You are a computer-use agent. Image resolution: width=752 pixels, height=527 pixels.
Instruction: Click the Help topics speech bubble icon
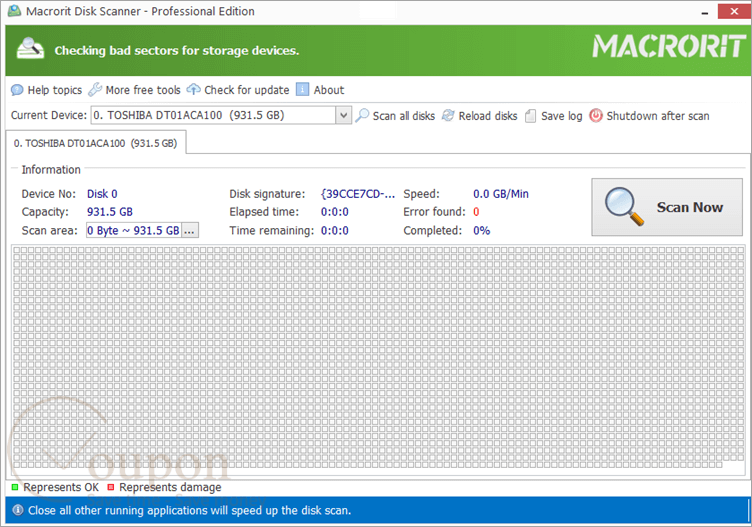coord(17,90)
